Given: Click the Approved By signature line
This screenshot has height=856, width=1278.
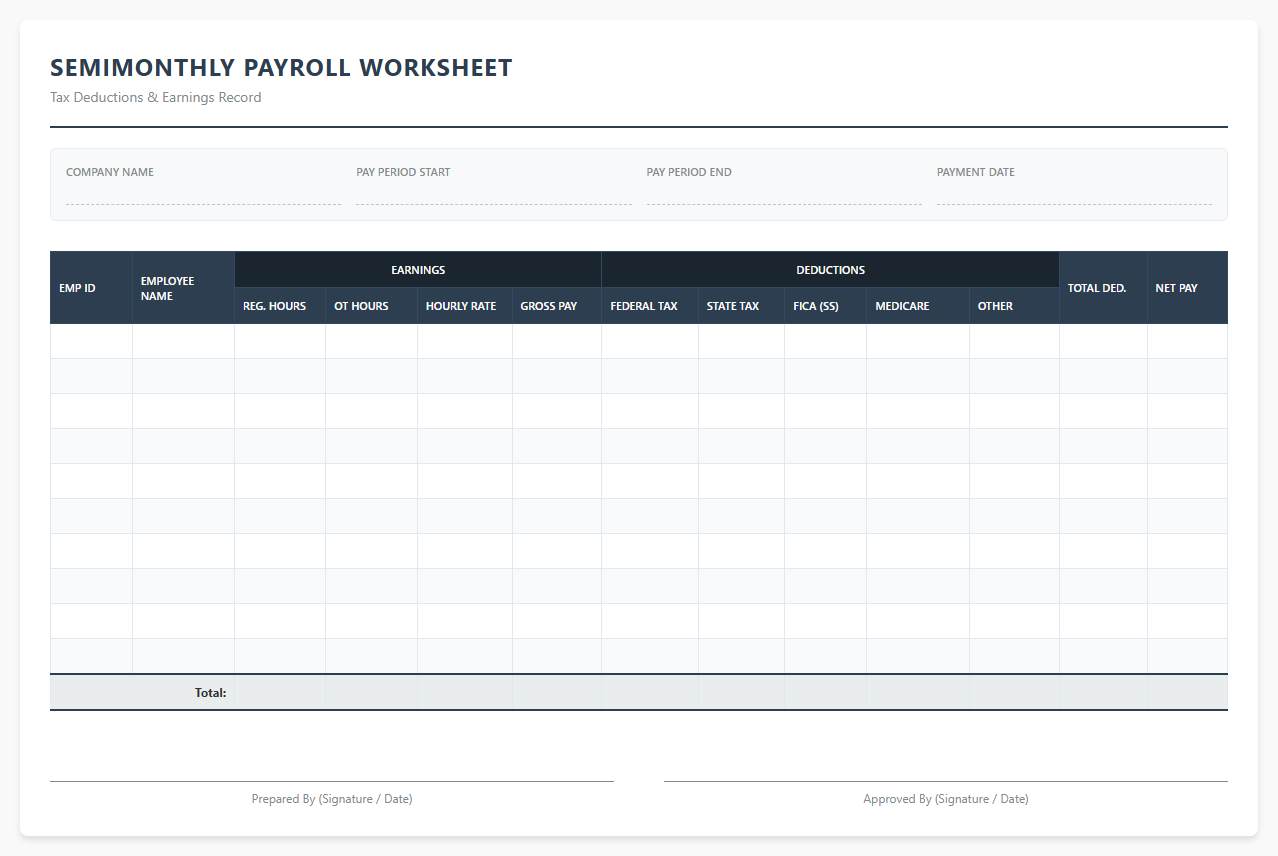Looking at the screenshot, I should pyautogui.click(x=946, y=781).
